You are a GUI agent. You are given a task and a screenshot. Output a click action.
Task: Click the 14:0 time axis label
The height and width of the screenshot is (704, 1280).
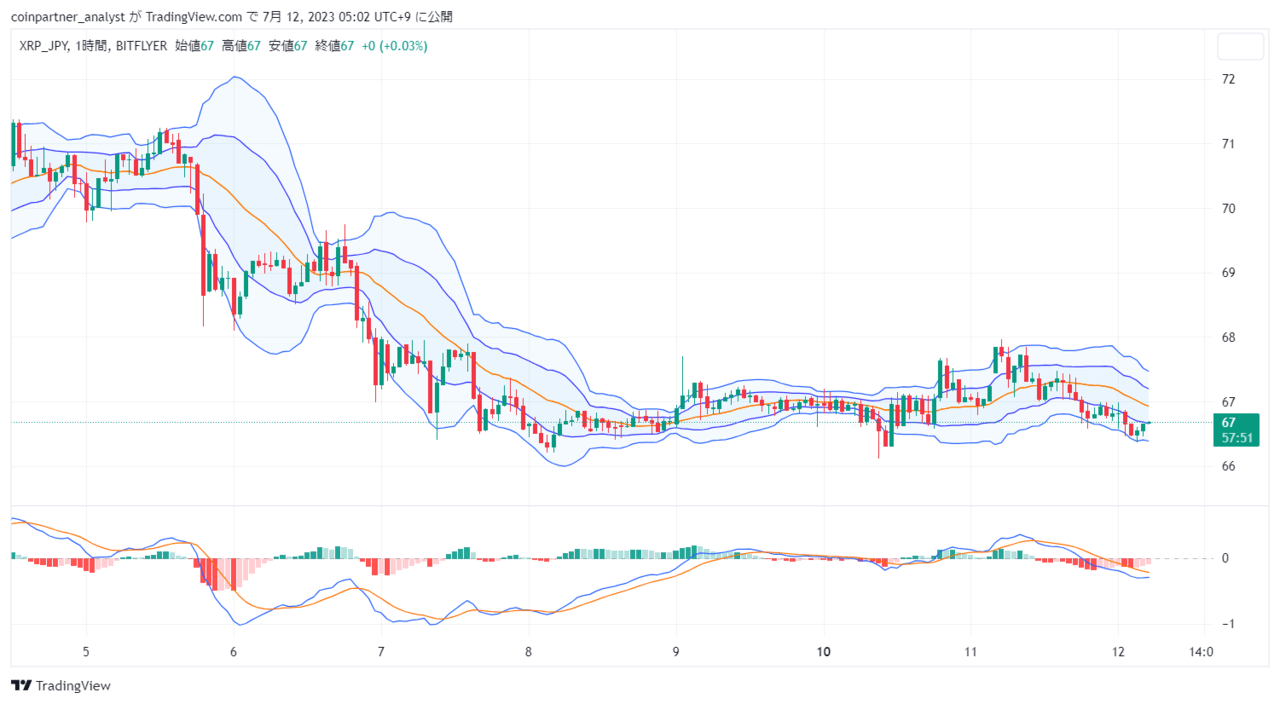point(1201,651)
